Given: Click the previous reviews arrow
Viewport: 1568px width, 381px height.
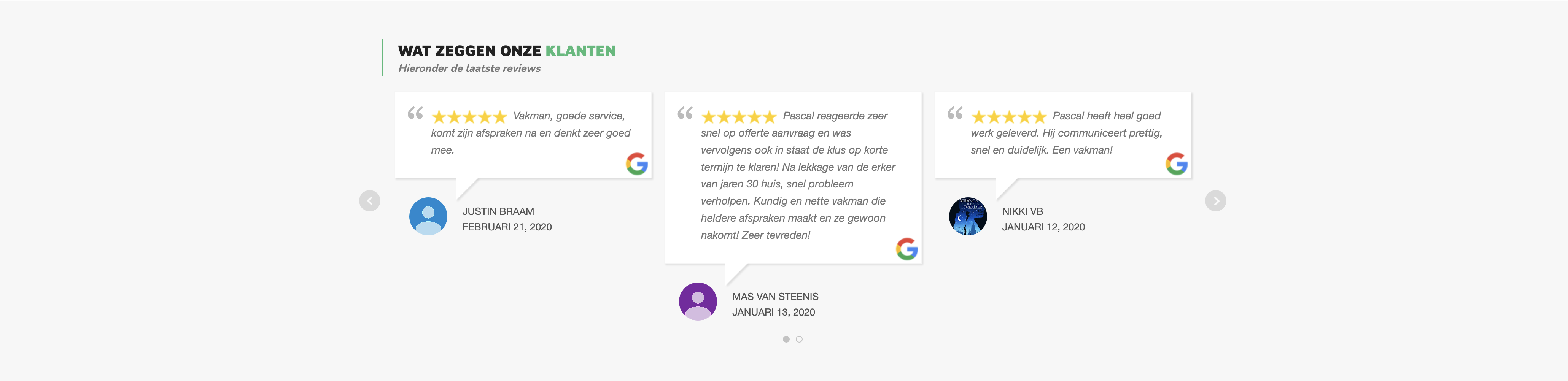Looking at the screenshot, I should 369,201.
